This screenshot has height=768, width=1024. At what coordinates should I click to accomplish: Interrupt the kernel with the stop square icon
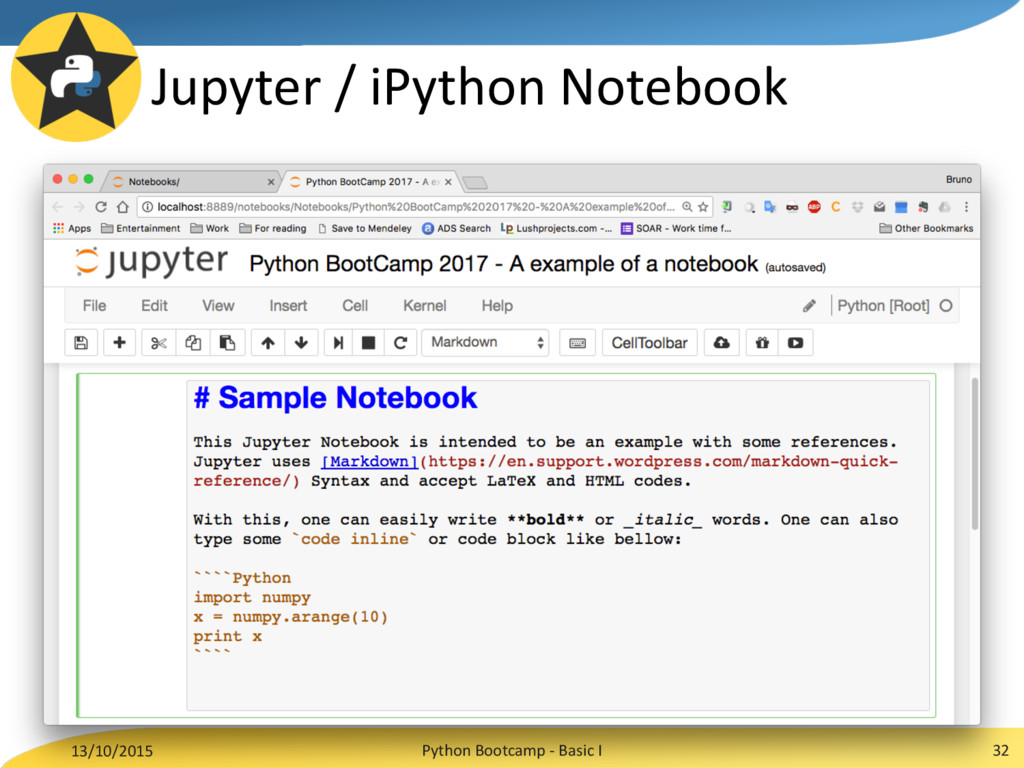click(x=369, y=343)
